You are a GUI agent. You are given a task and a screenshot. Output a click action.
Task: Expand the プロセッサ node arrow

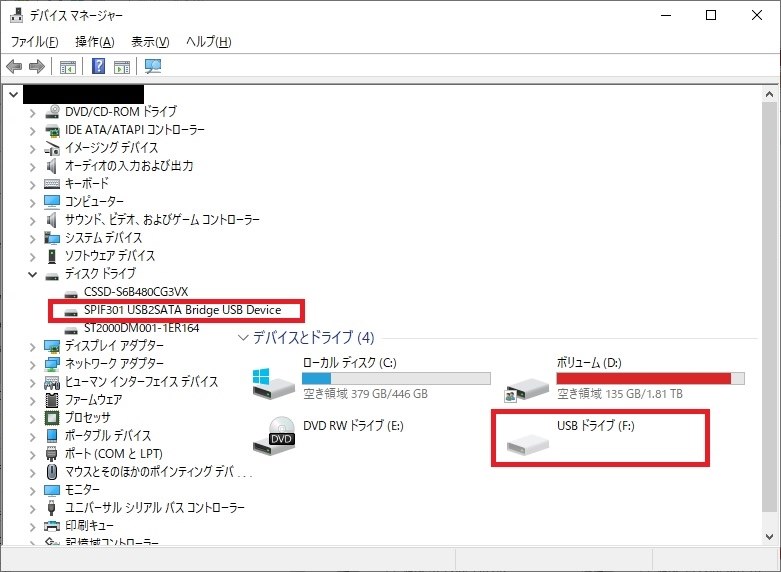click(x=33, y=419)
